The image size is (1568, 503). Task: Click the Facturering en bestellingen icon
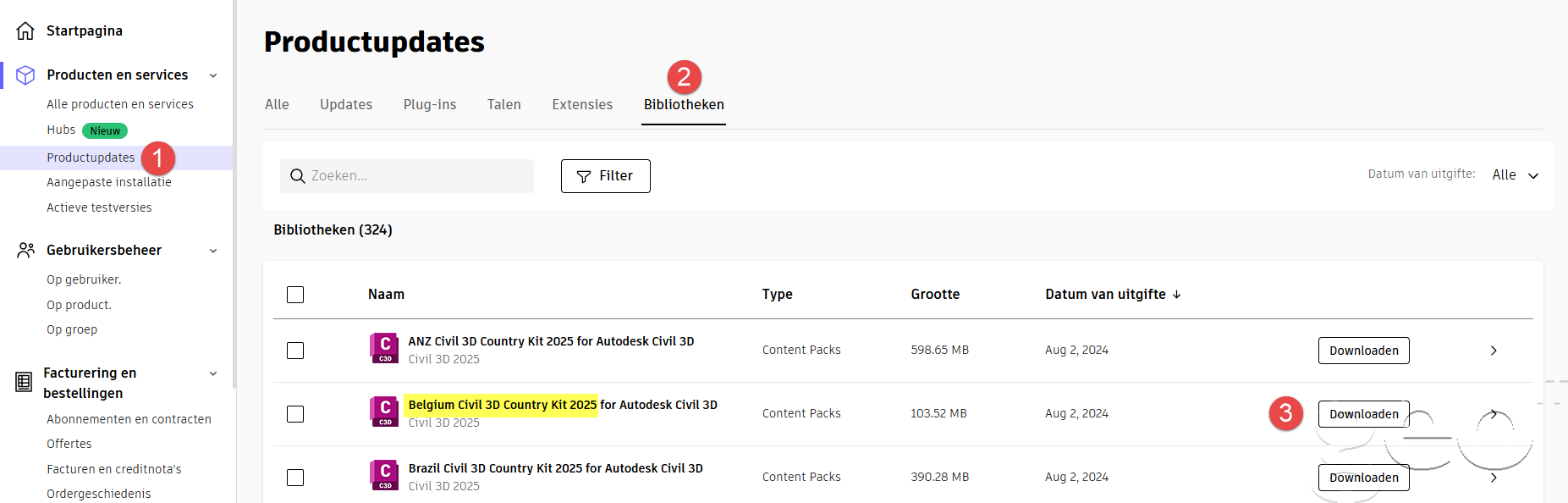(24, 383)
